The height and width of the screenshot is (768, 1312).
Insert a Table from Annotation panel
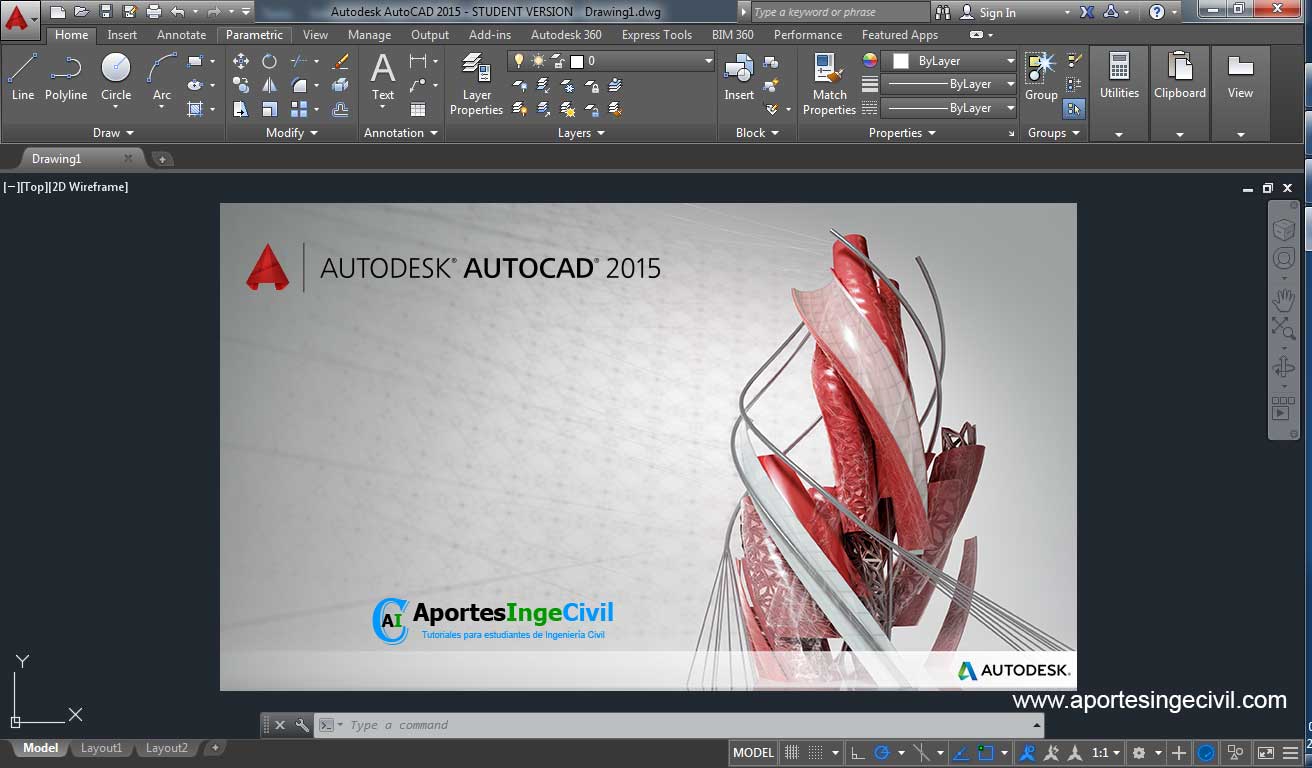pos(418,109)
